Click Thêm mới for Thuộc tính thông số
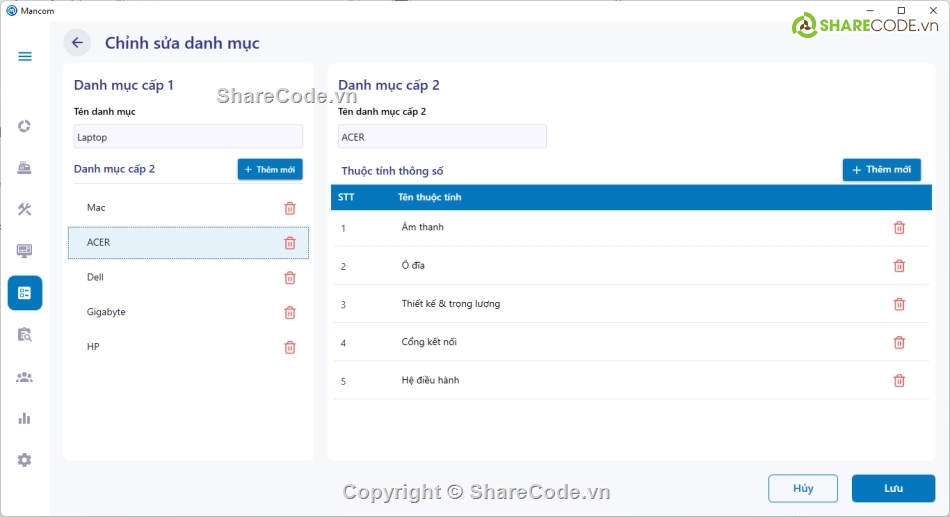The width and height of the screenshot is (950, 517). [x=881, y=170]
